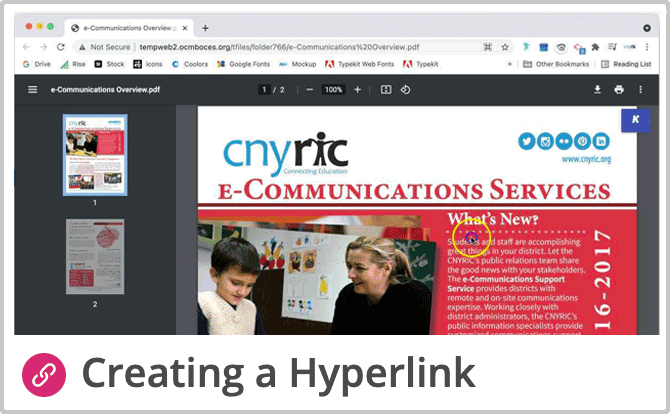Open the Drive bookmark
The width and height of the screenshot is (670, 414).
[x=37, y=64]
